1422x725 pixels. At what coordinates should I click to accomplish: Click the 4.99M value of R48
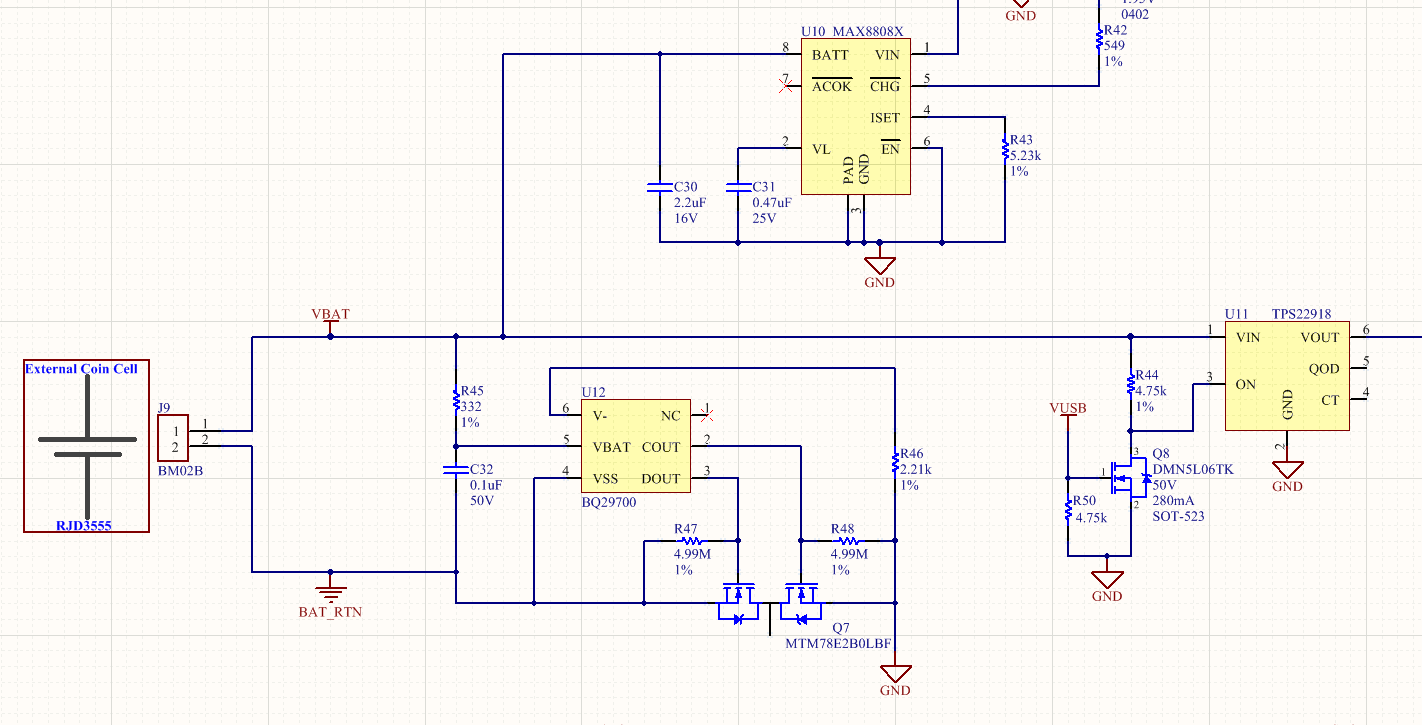849,554
